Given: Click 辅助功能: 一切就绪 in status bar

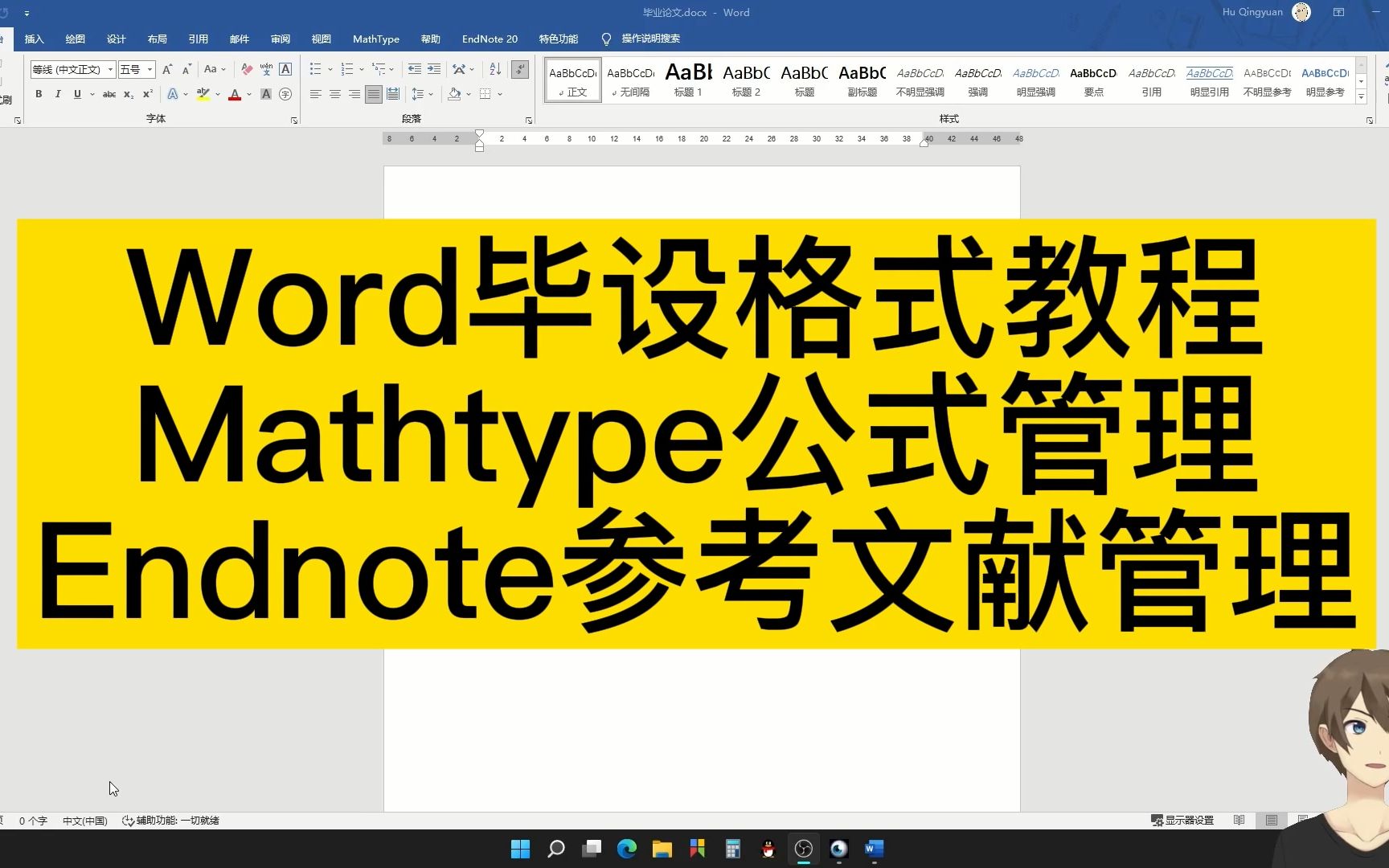Looking at the screenshot, I should (x=170, y=821).
